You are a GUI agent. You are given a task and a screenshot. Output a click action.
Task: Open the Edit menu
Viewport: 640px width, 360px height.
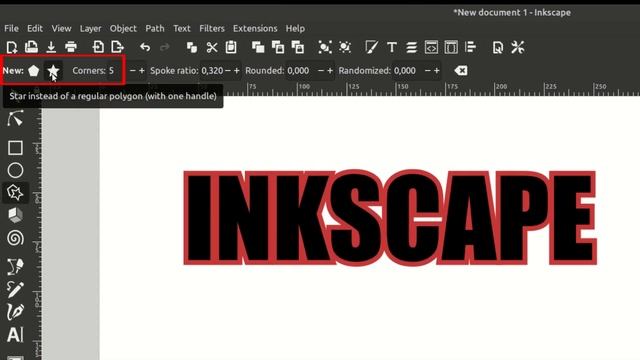[35, 29]
